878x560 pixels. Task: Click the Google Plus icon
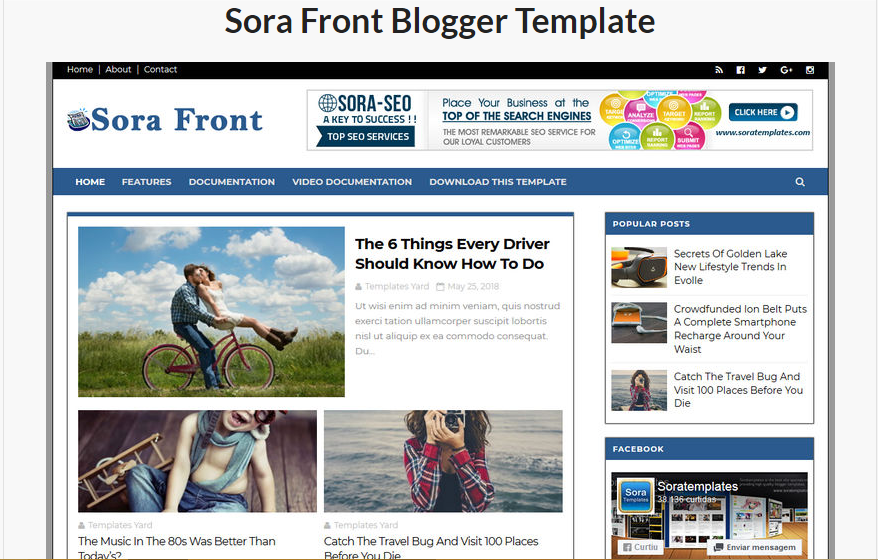pyautogui.click(x=786, y=70)
